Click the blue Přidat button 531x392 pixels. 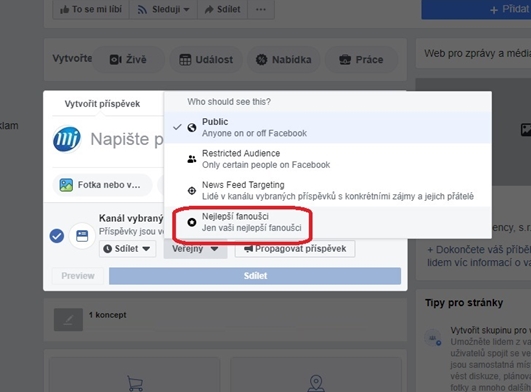click(476, 9)
